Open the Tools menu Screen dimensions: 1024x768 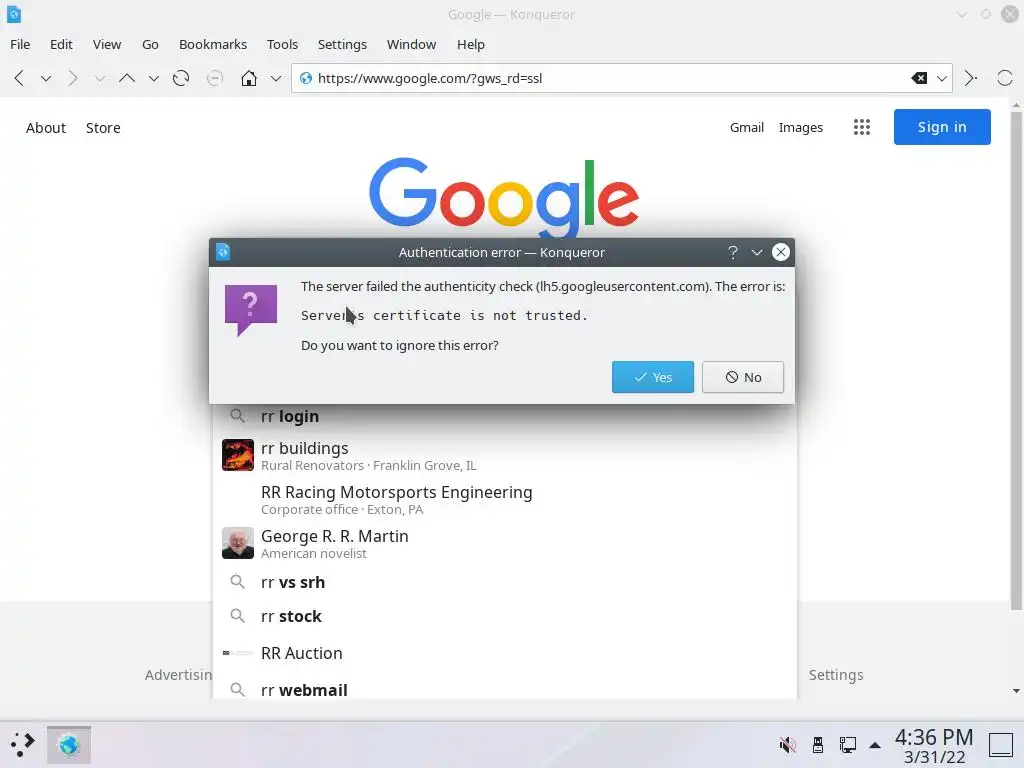click(x=282, y=44)
